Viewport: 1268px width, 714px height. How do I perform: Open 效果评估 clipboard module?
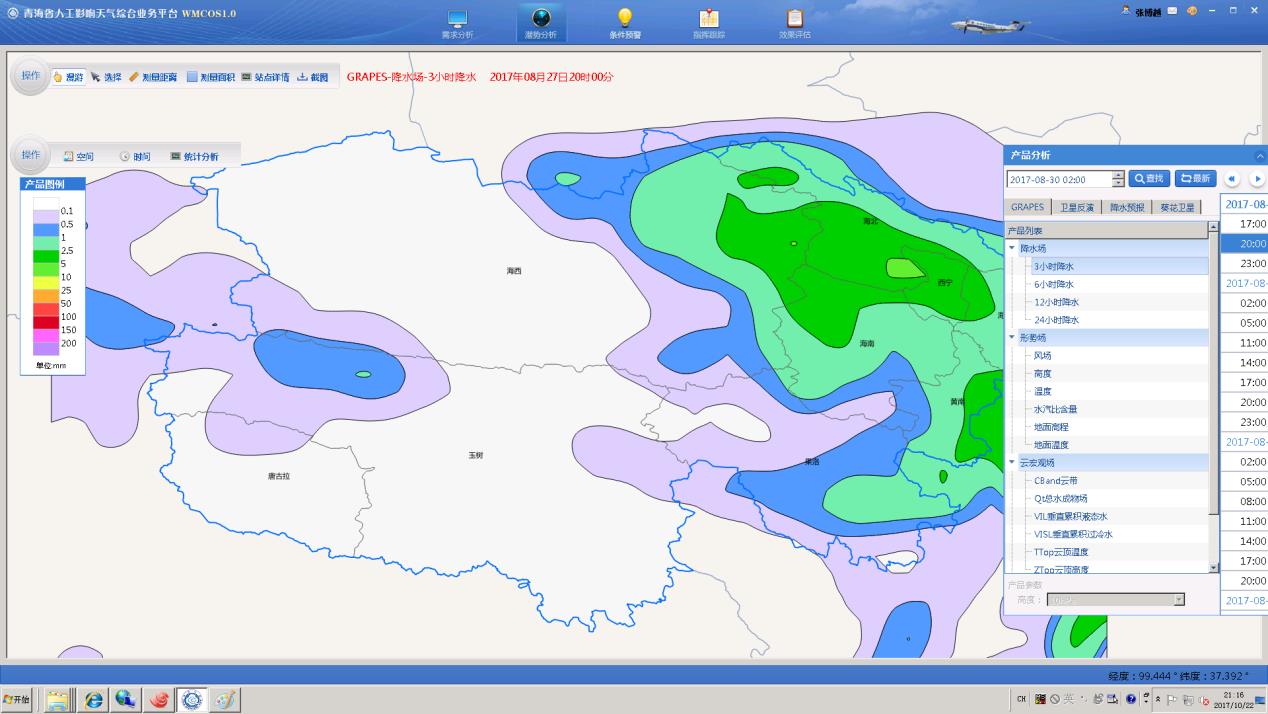794,24
